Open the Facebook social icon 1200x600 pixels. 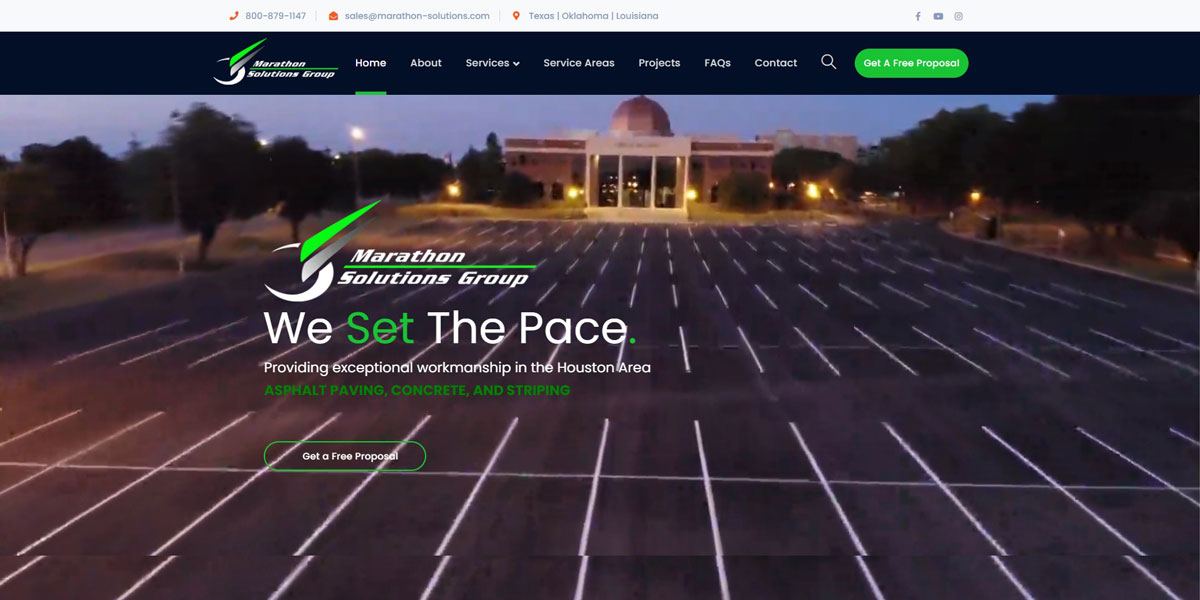coord(918,16)
